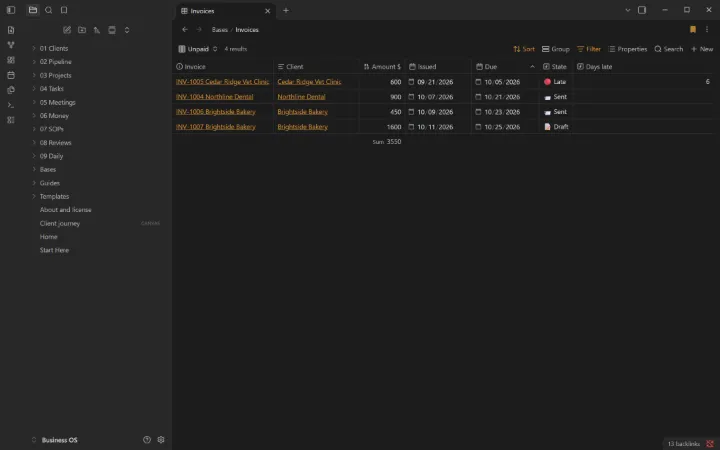720x450 pixels.
Task: Click the Bases breadcrumb
Action: pyautogui.click(x=219, y=29)
